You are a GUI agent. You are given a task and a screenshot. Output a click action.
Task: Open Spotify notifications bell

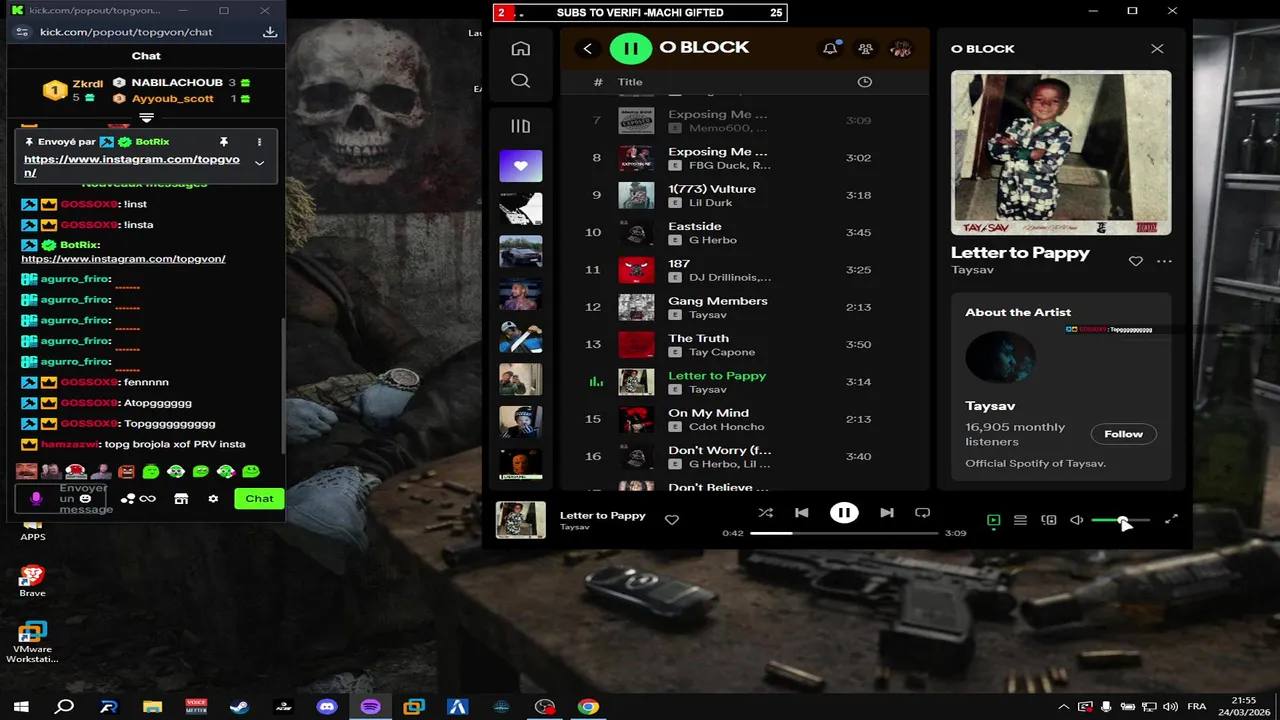[x=830, y=48]
